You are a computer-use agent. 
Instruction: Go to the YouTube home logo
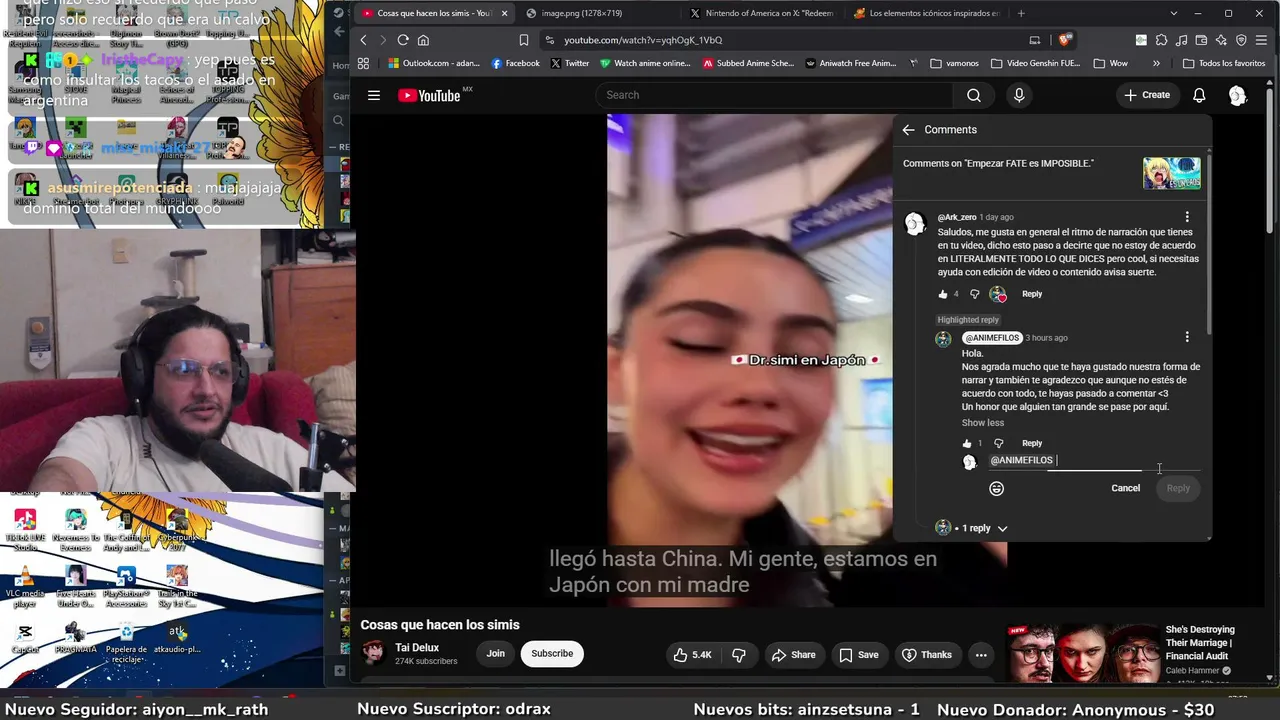pyautogui.click(x=430, y=95)
